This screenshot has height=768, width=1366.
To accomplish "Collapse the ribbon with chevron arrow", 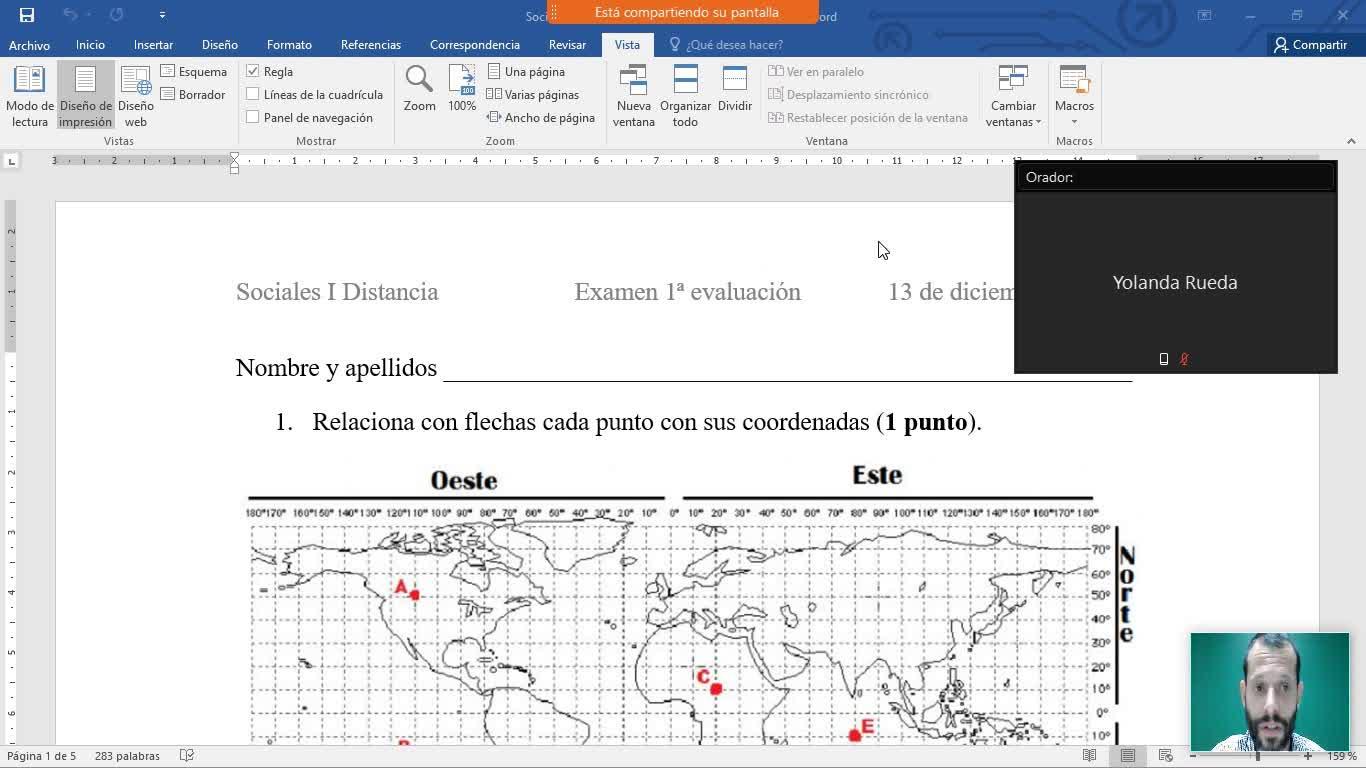I will click(x=1351, y=141).
